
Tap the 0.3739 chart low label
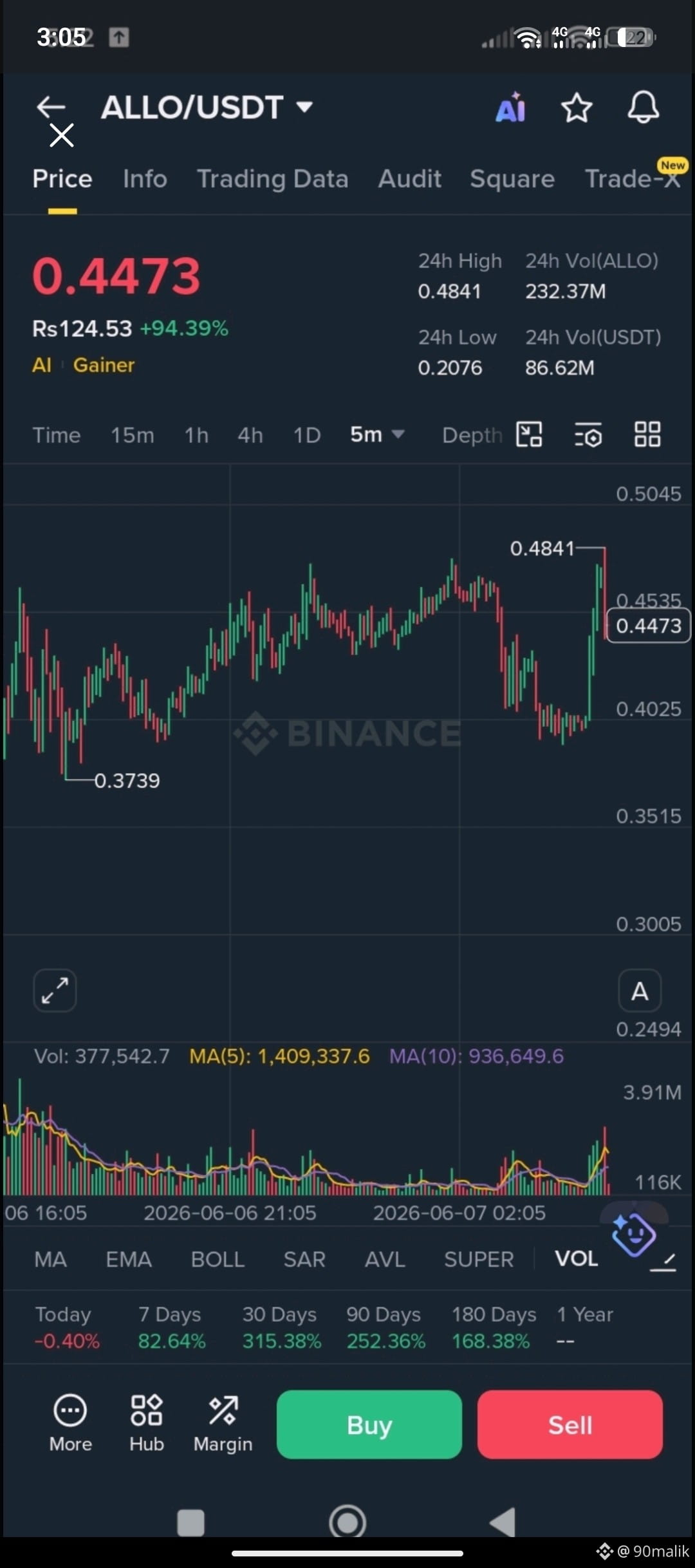[x=127, y=781]
